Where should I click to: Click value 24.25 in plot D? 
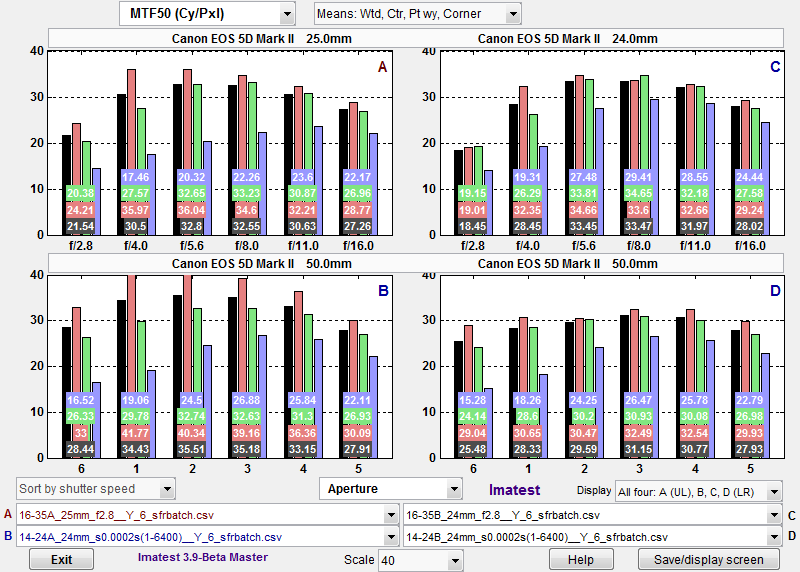583,400
